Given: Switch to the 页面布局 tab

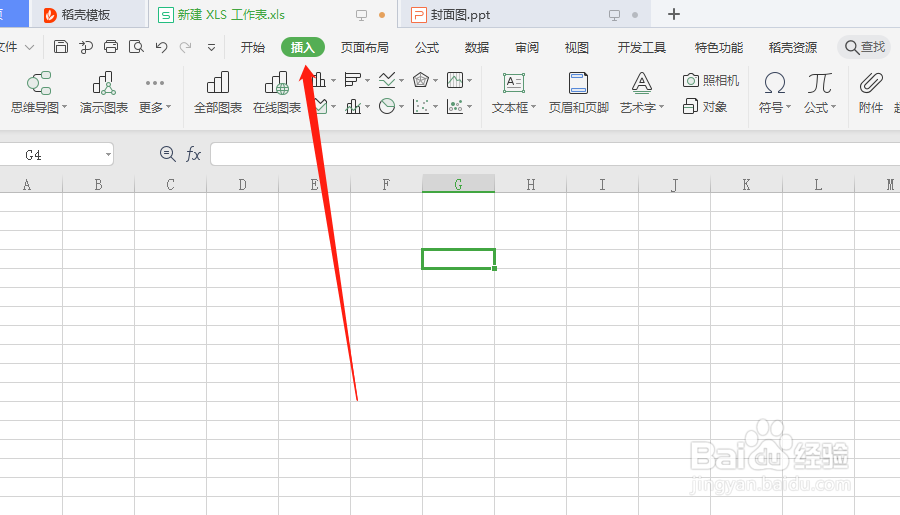Looking at the screenshot, I should (x=364, y=47).
